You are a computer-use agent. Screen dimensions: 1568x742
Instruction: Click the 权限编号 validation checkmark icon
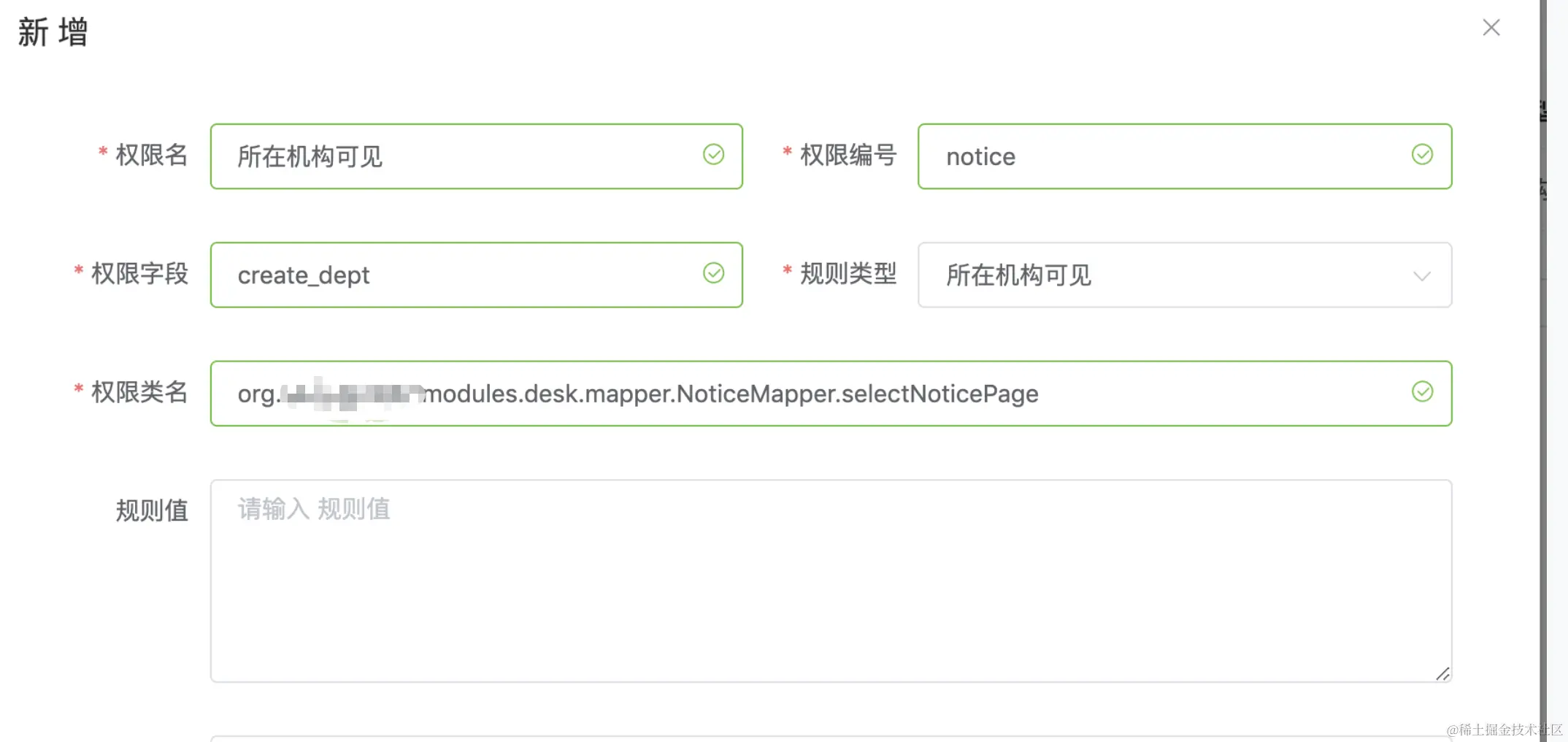[1421, 155]
